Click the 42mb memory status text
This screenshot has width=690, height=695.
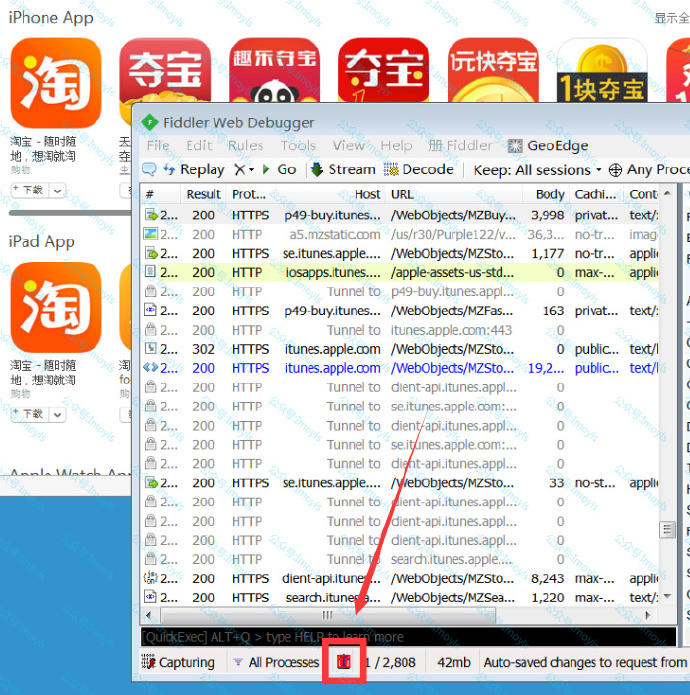[454, 662]
